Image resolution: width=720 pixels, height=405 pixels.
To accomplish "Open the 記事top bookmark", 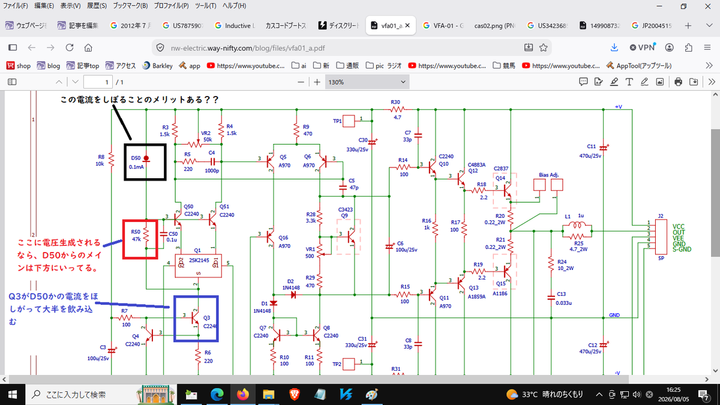I will pyautogui.click(x=83, y=66).
